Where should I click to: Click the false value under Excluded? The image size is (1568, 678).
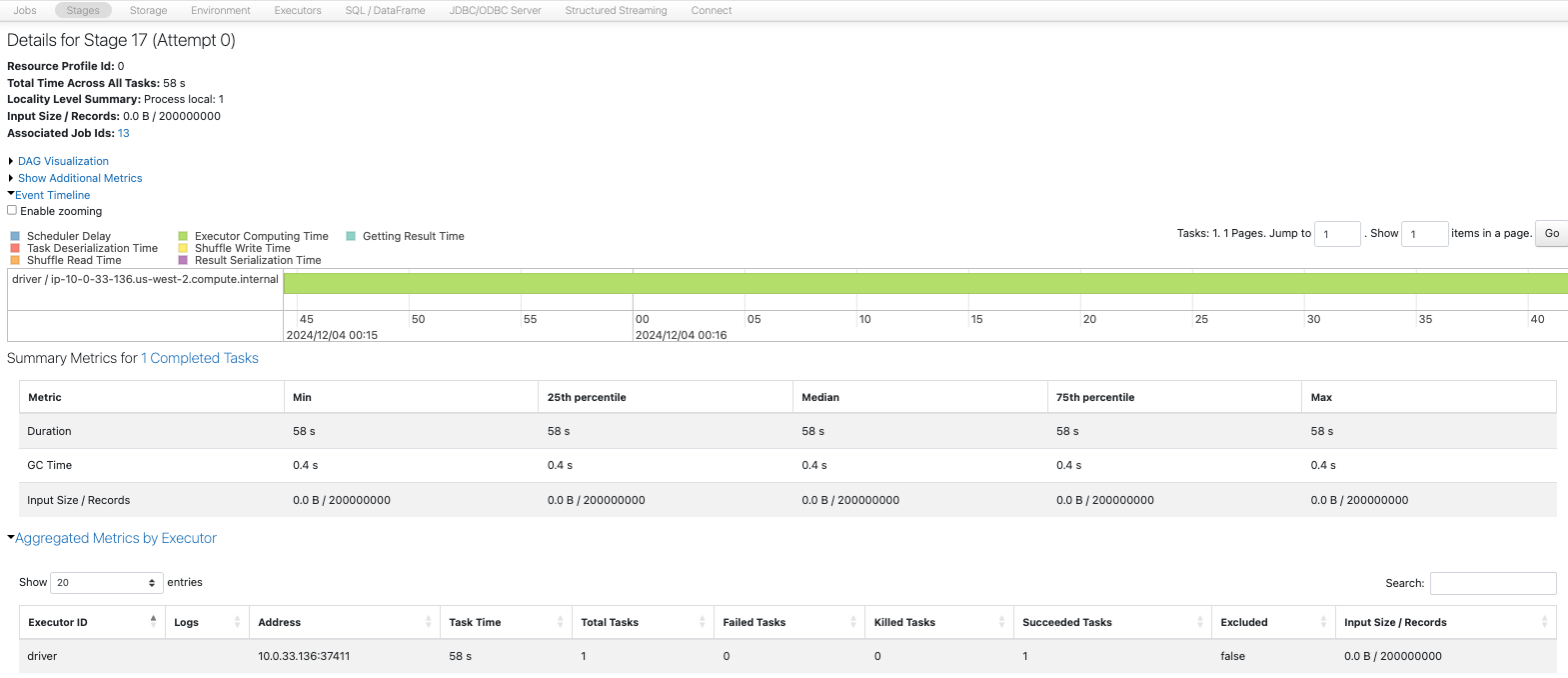[x=1233, y=656]
